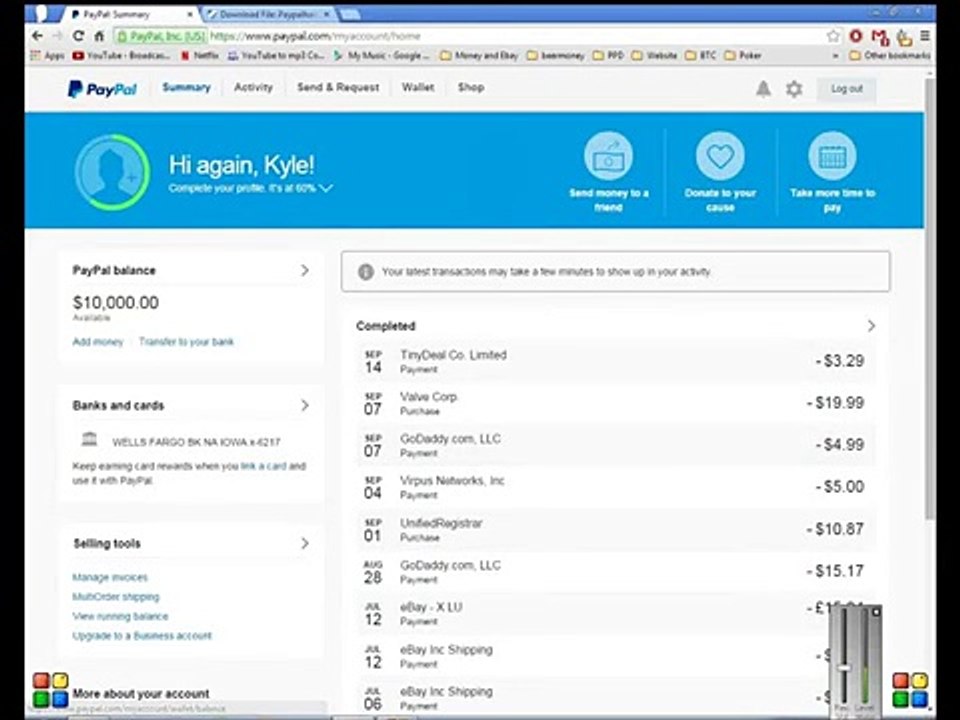This screenshot has height=720, width=960.
Task: Open the Poker bookmarks folder
Action: [x=743, y=55]
